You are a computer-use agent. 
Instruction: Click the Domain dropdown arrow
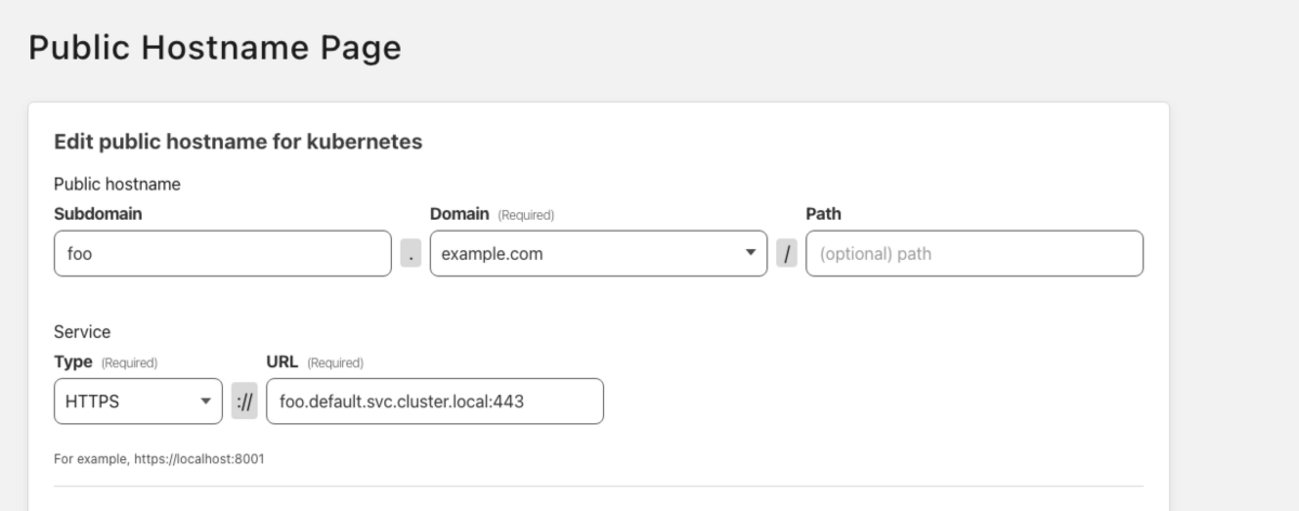(750, 254)
